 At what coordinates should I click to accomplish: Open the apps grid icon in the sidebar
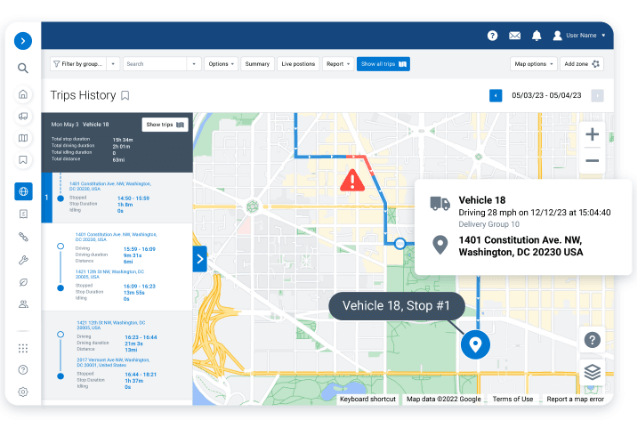(x=23, y=348)
